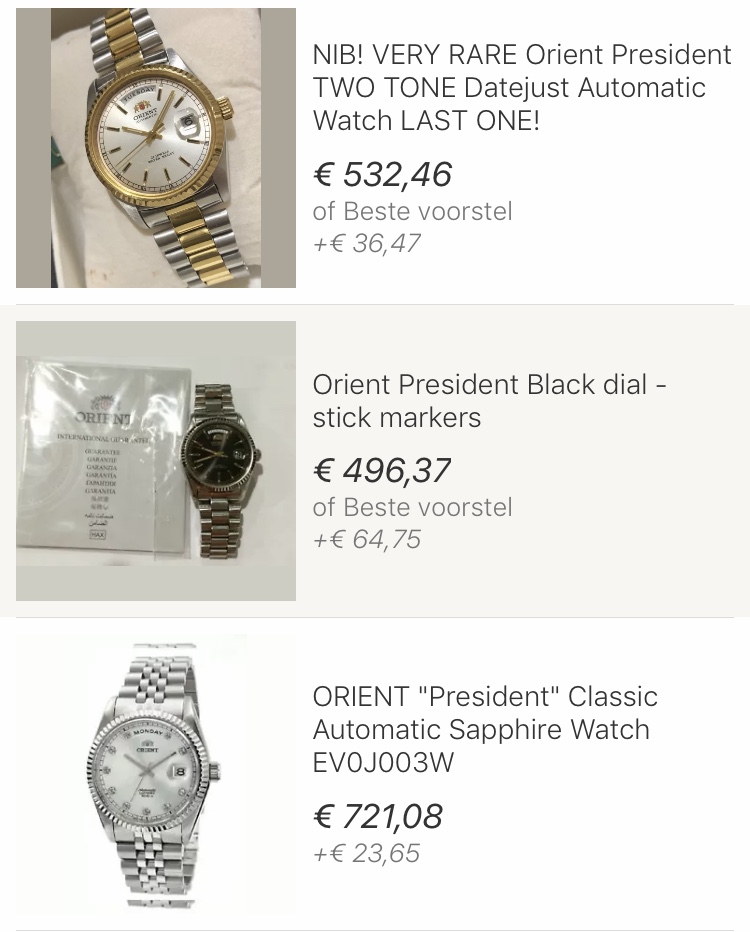The image size is (750, 932).
Task: Click the € 496,37 price
Action: coord(382,470)
